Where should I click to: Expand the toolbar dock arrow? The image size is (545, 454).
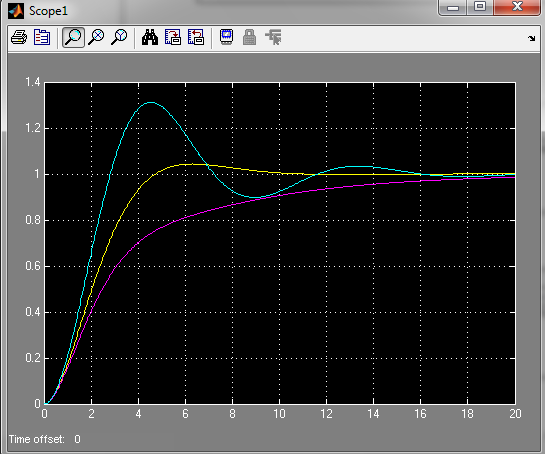(x=531, y=38)
